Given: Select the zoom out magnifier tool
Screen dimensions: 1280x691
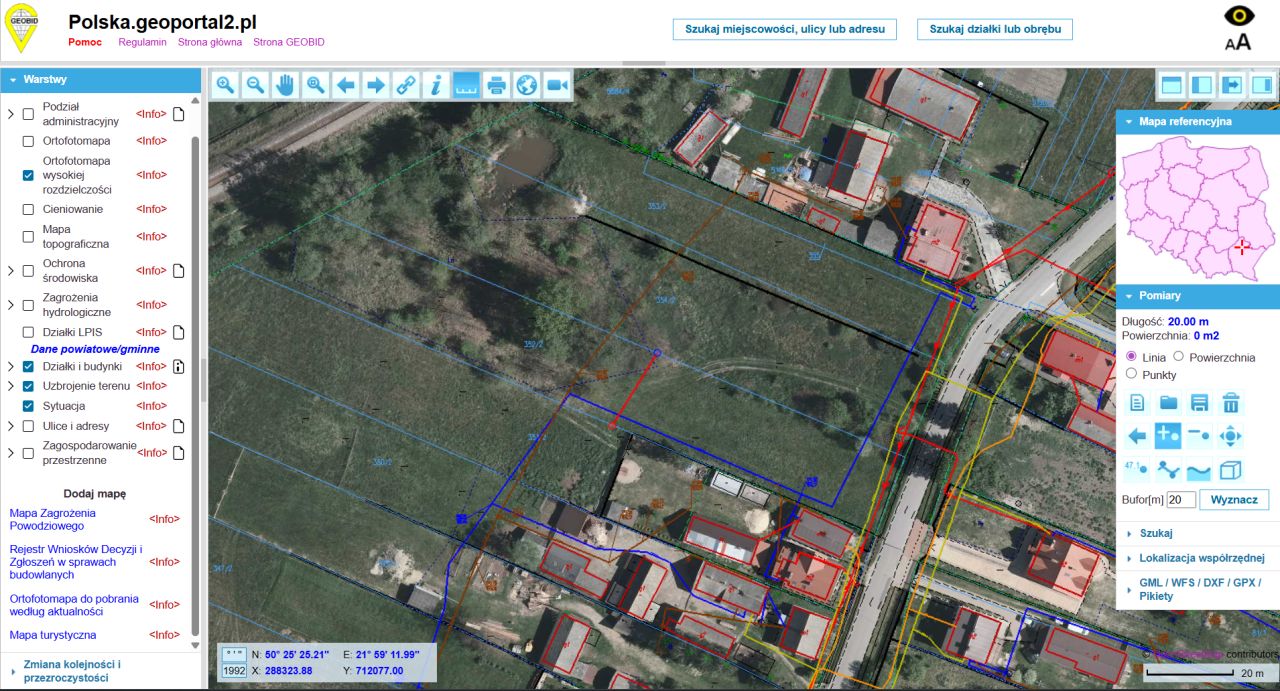Looking at the screenshot, I should point(255,85).
